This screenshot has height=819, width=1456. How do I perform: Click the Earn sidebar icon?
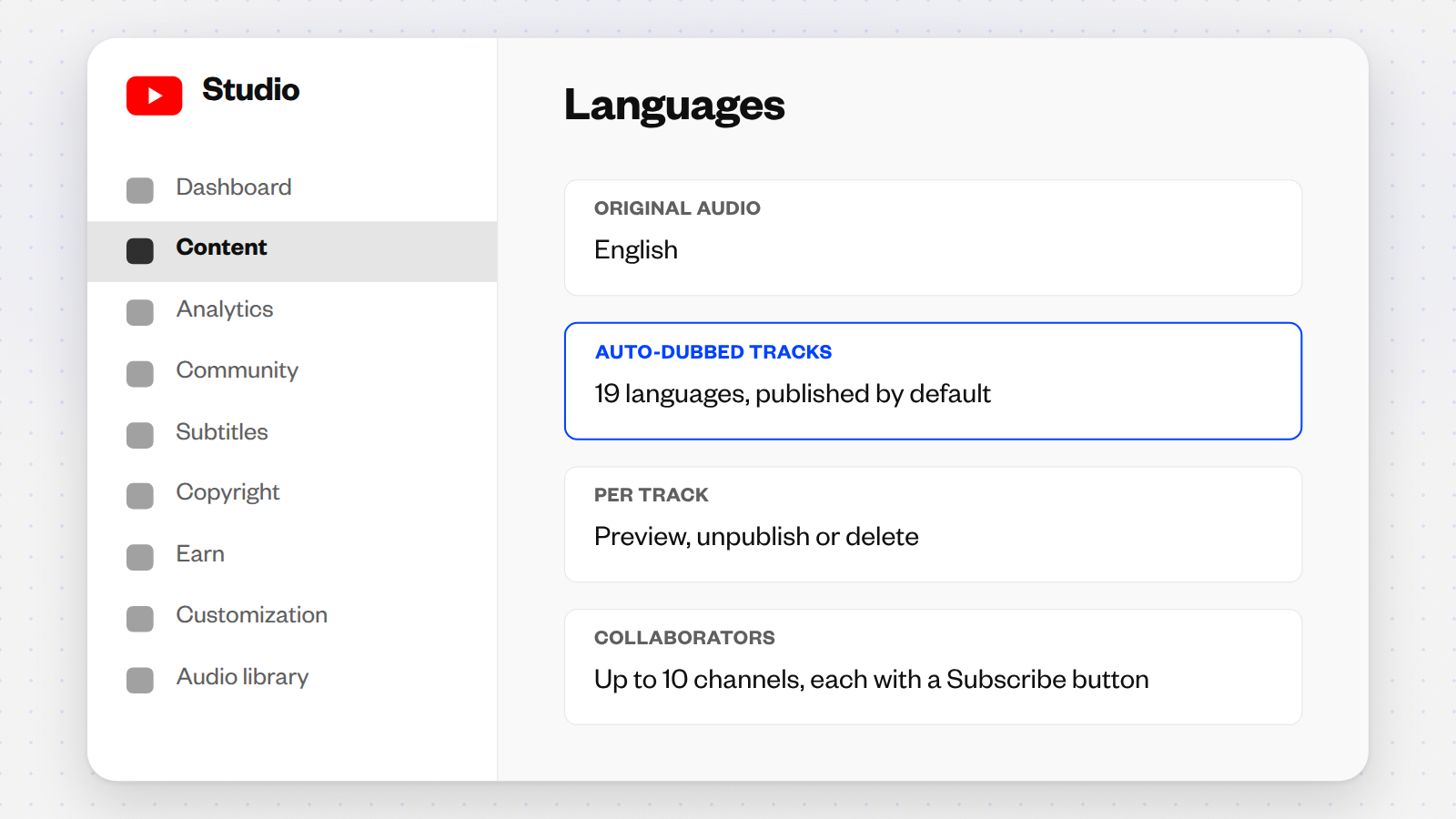140,557
